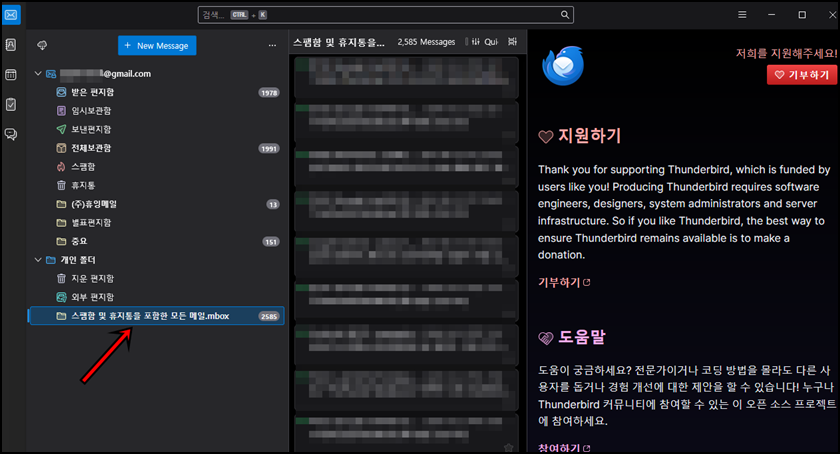Click the 받은 편지함 inbox icon
This screenshot has height=454, width=840.
(61, 92)
